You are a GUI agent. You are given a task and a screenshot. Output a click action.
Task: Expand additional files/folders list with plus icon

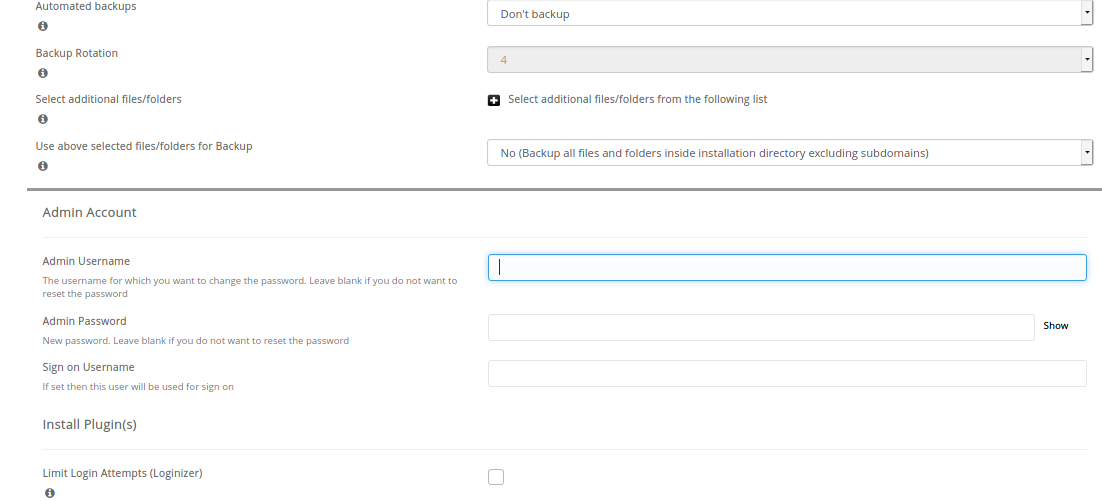pyautogui.click(x=494, y=100)
